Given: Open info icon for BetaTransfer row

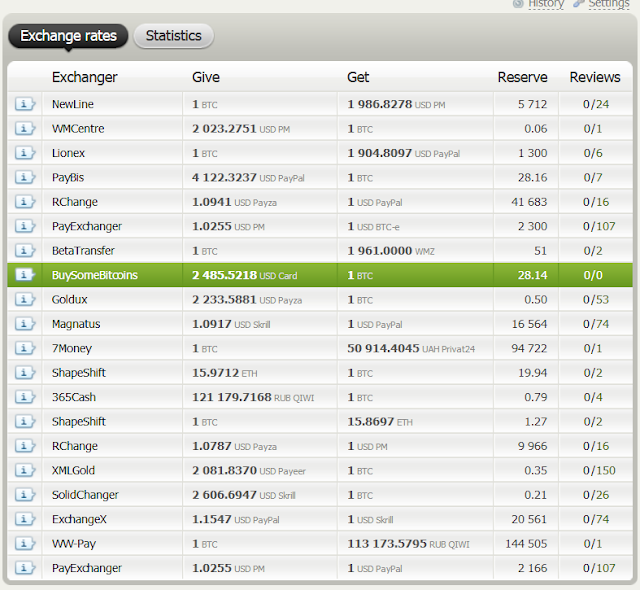Looking at the screenshot, I should 25,251.
